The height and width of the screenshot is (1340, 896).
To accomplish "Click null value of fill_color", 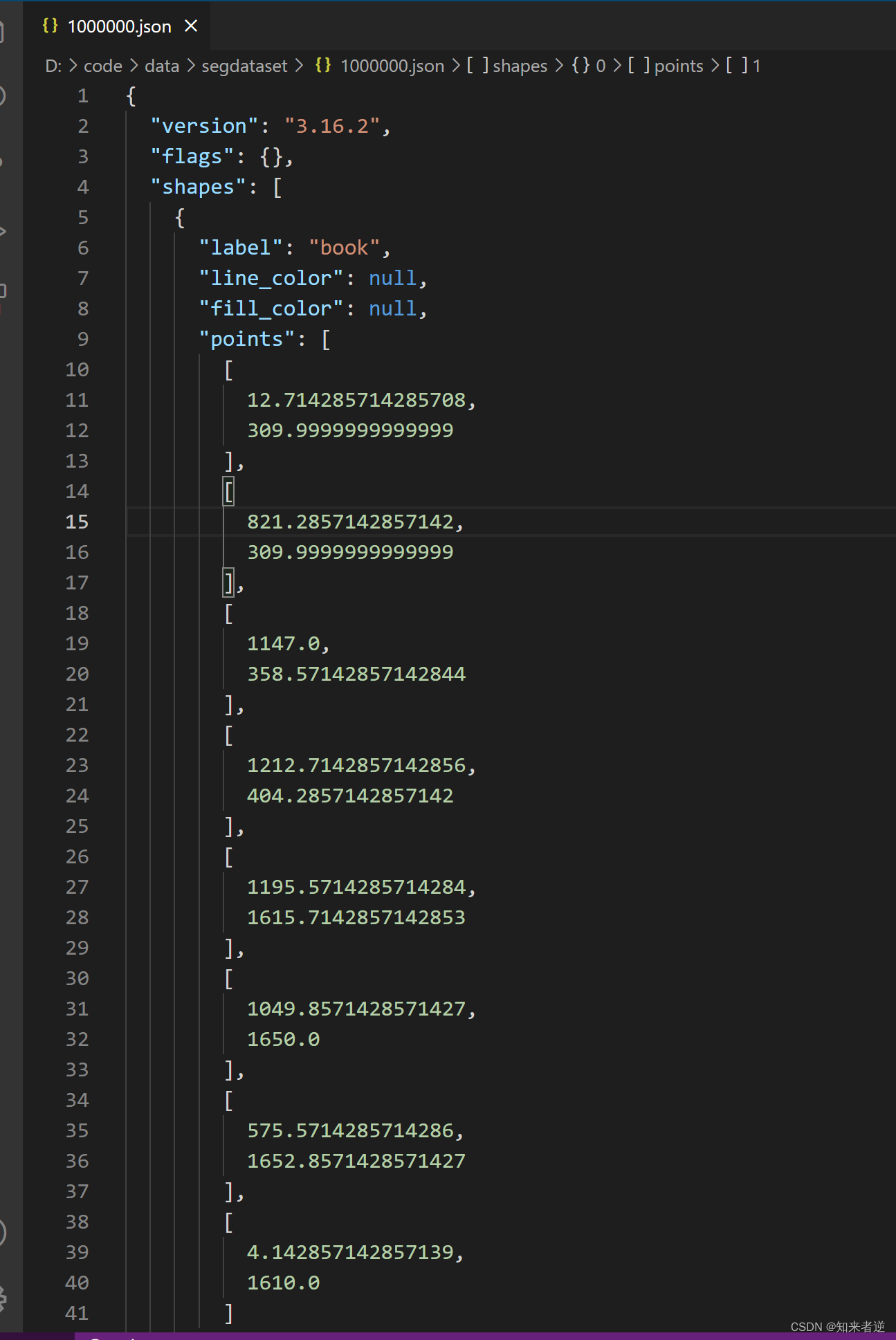I will coord(392,309).
